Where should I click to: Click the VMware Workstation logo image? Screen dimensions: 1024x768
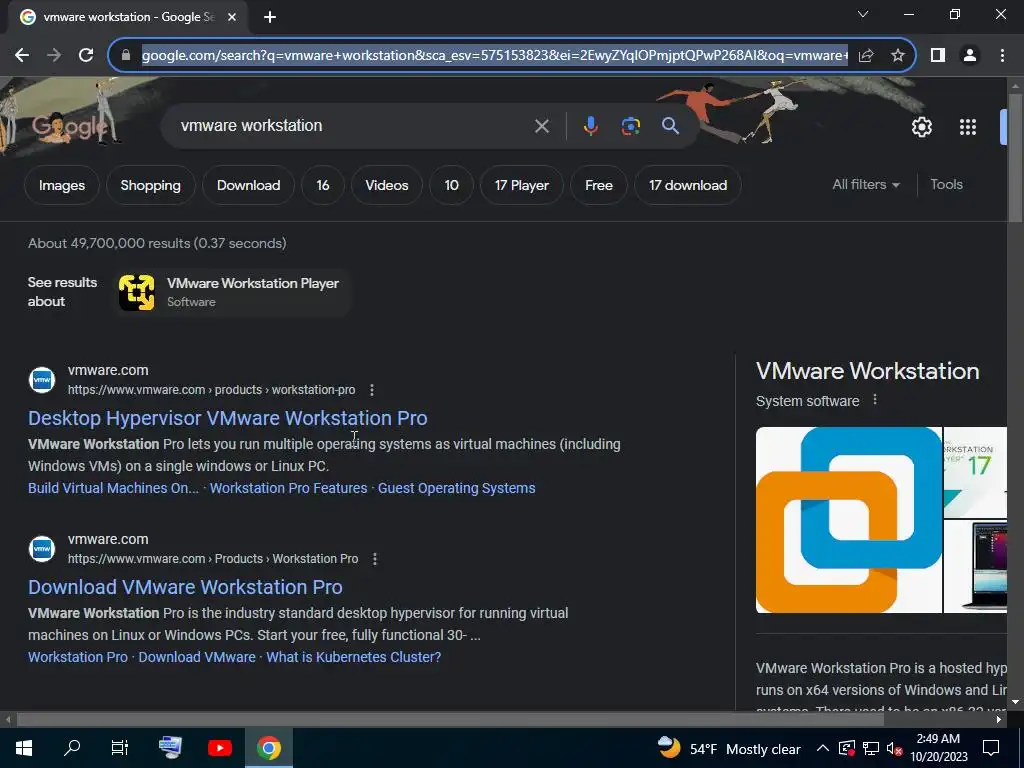click(849, 520)
